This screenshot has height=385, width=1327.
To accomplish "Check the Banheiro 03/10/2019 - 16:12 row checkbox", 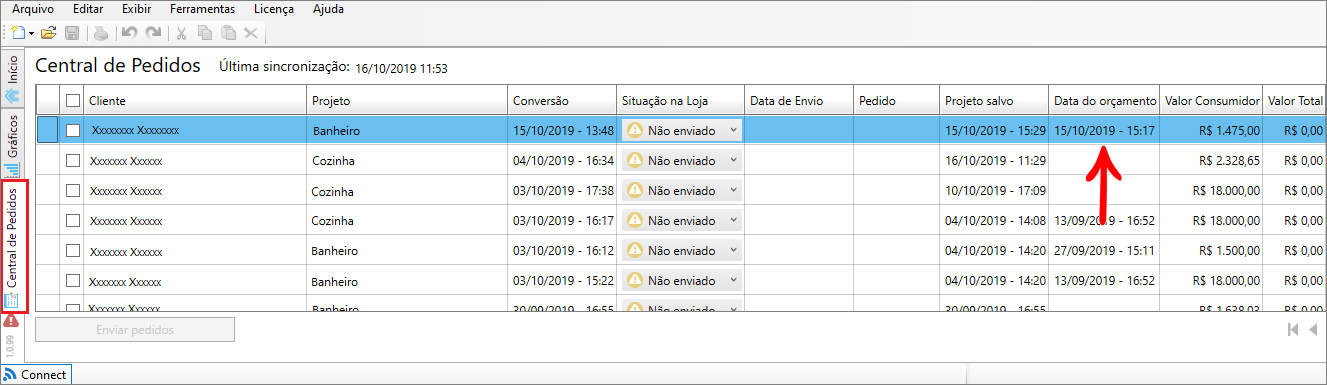I will click(73, 250).
